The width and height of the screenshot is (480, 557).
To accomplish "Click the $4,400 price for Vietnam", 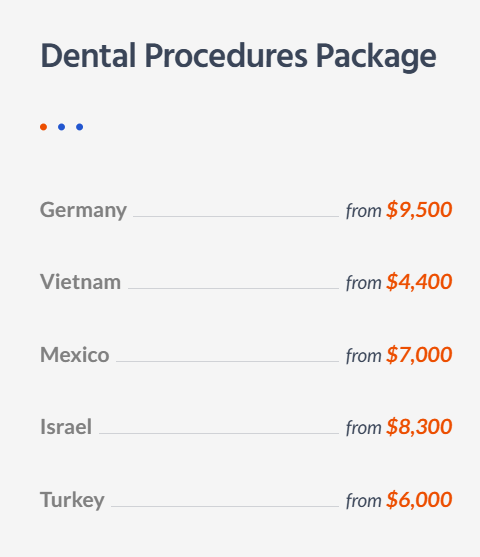I will (x=419, y=282).
